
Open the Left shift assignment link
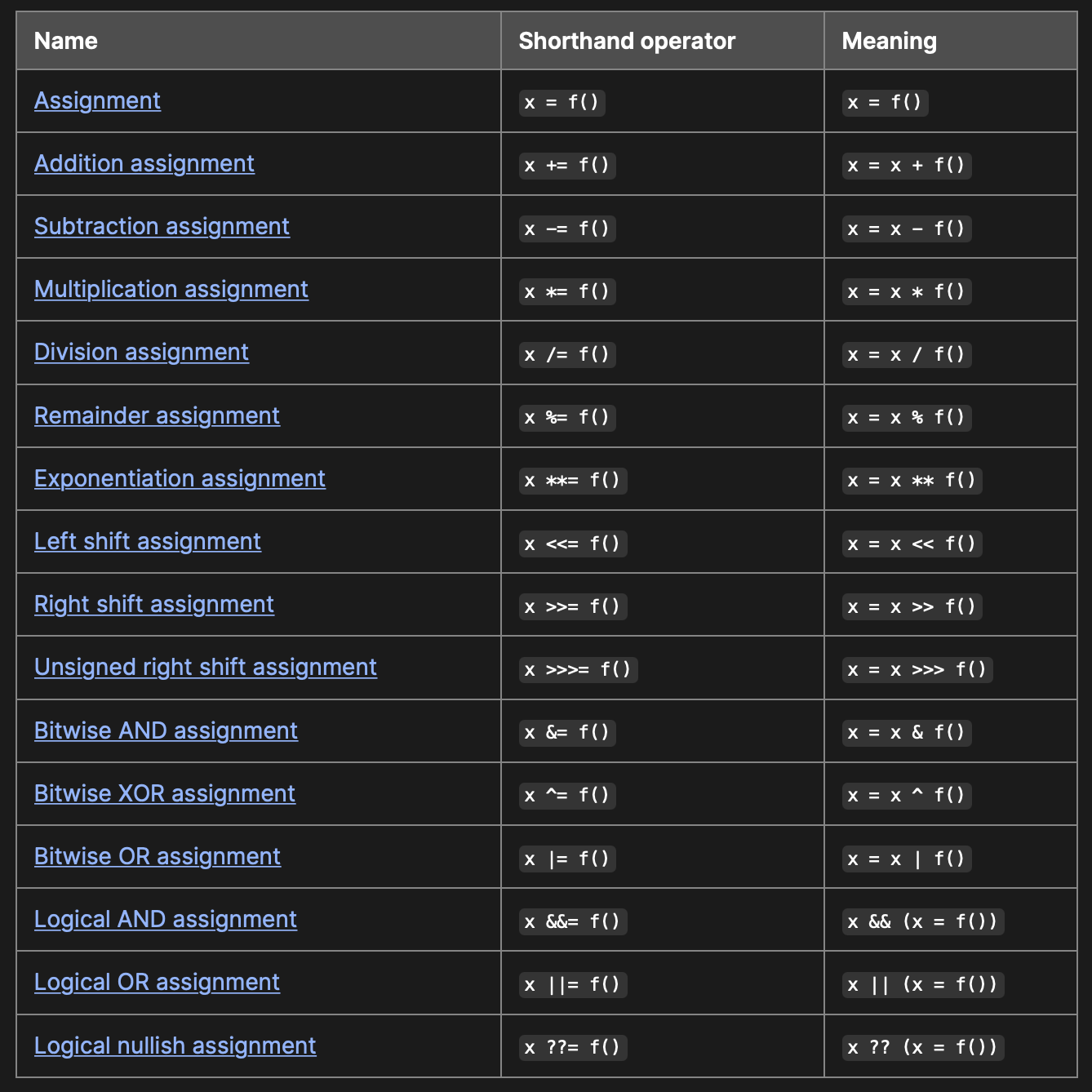[147, 541]
